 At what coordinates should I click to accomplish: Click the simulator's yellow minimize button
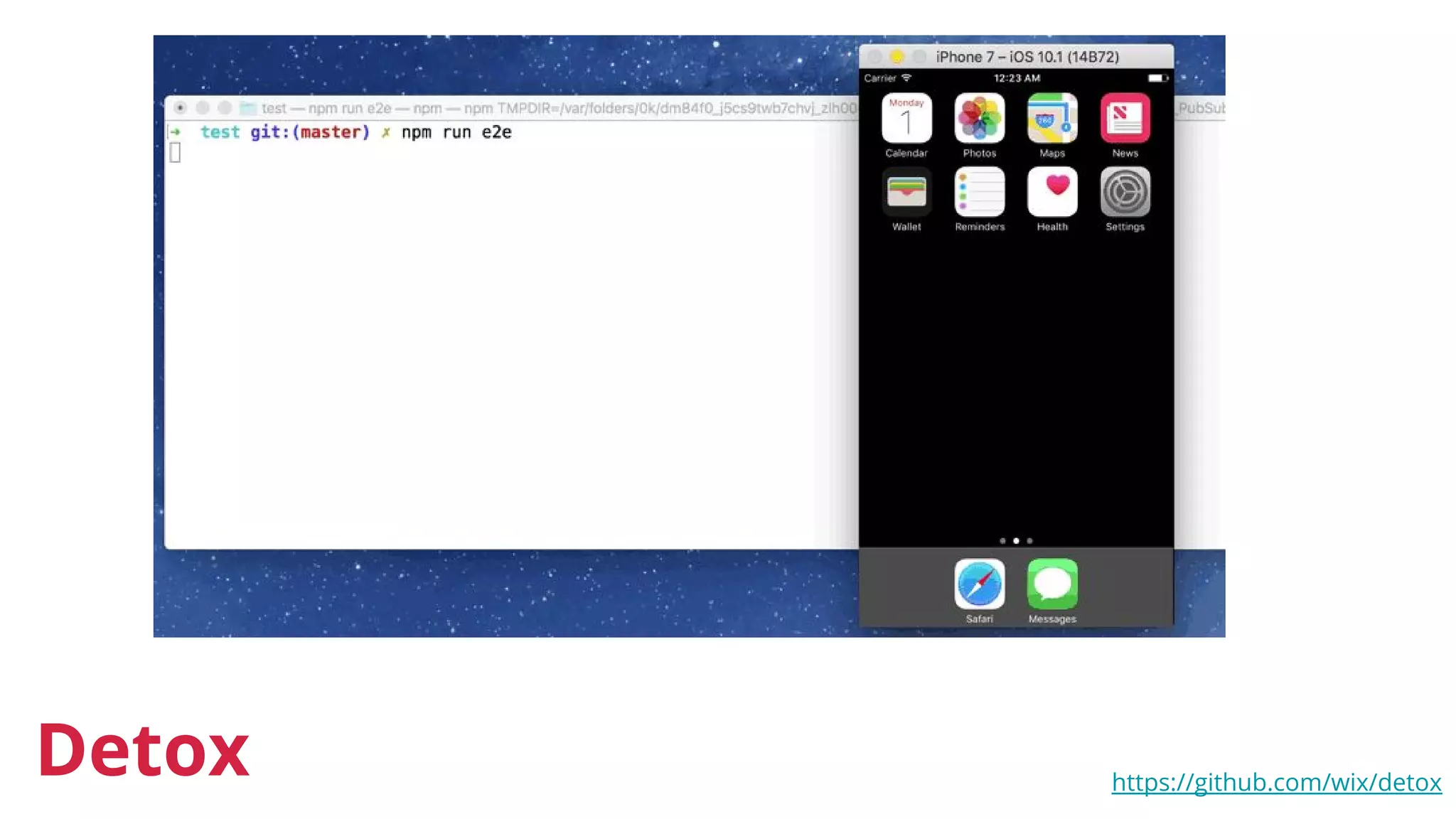897,57
